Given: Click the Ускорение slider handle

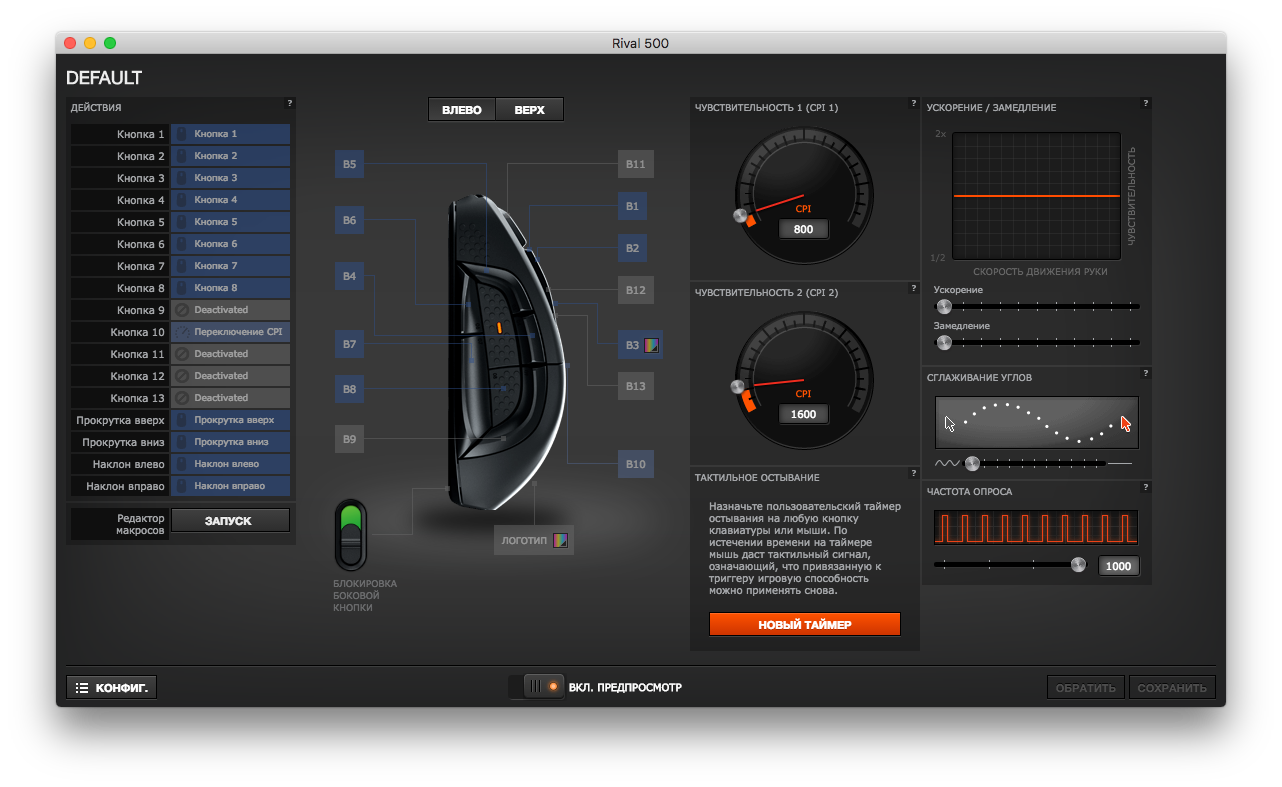Looking at the screenshot, I should click(943, 306).
